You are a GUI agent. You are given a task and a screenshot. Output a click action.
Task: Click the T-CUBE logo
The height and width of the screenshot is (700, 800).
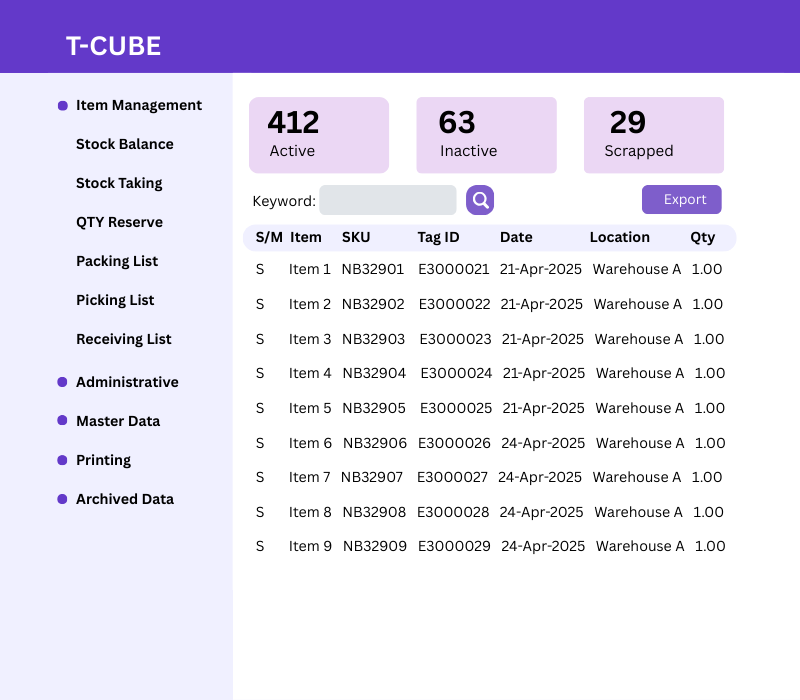pos(114,45)
